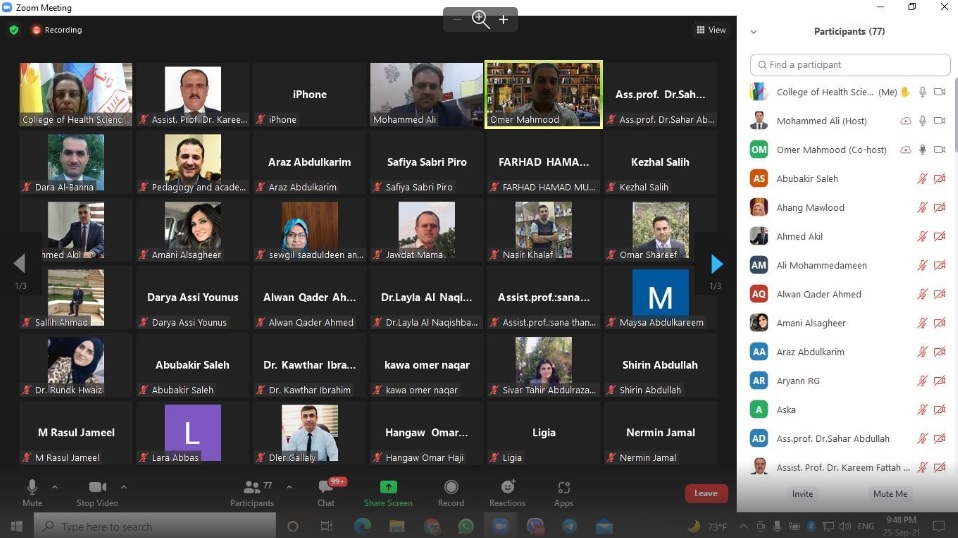
Task: Open the Participants panel button
Action: click(252, 492)
